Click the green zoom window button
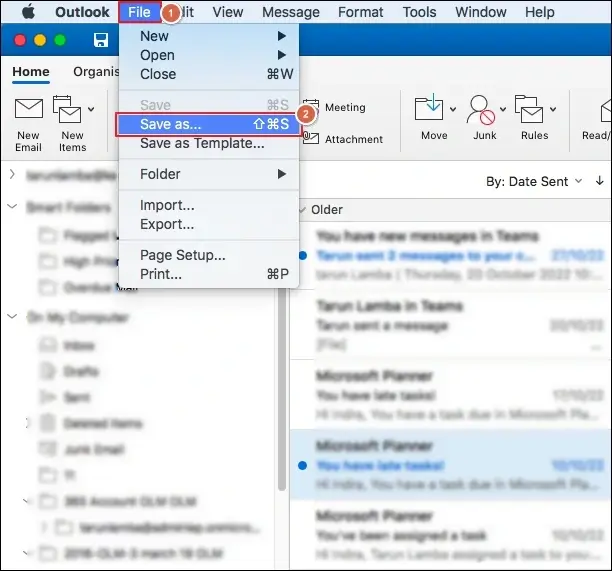 pos(60,40)
